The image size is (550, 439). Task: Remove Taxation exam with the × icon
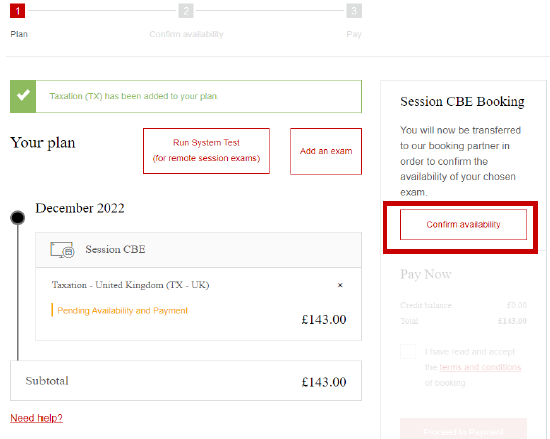(340, 285)
